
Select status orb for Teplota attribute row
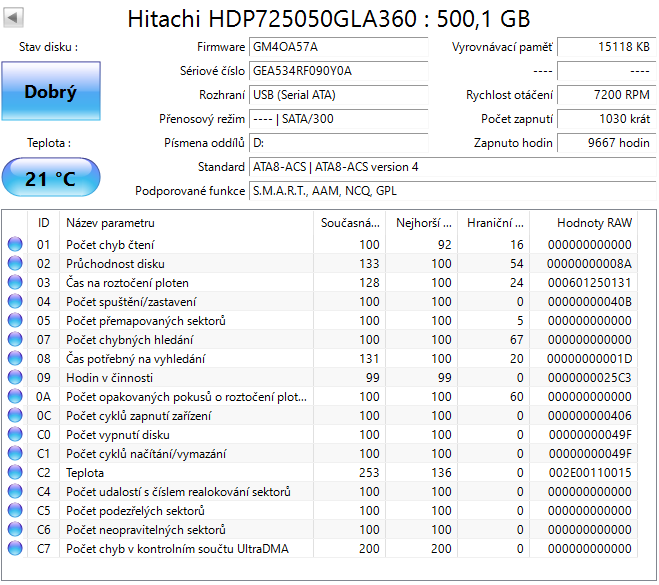[15, 473]
